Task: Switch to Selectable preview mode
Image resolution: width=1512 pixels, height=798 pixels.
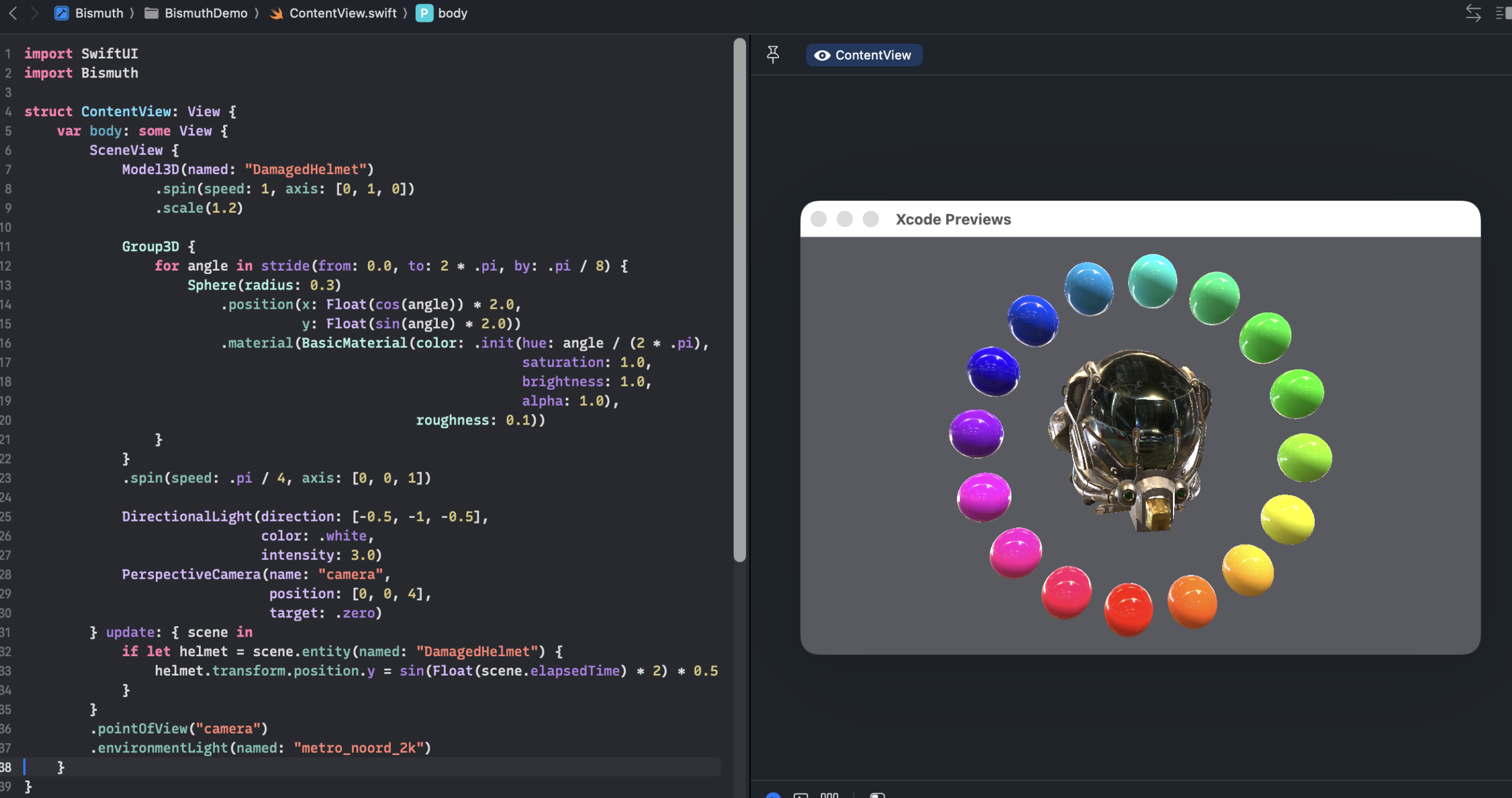Action: click(801, 795)
